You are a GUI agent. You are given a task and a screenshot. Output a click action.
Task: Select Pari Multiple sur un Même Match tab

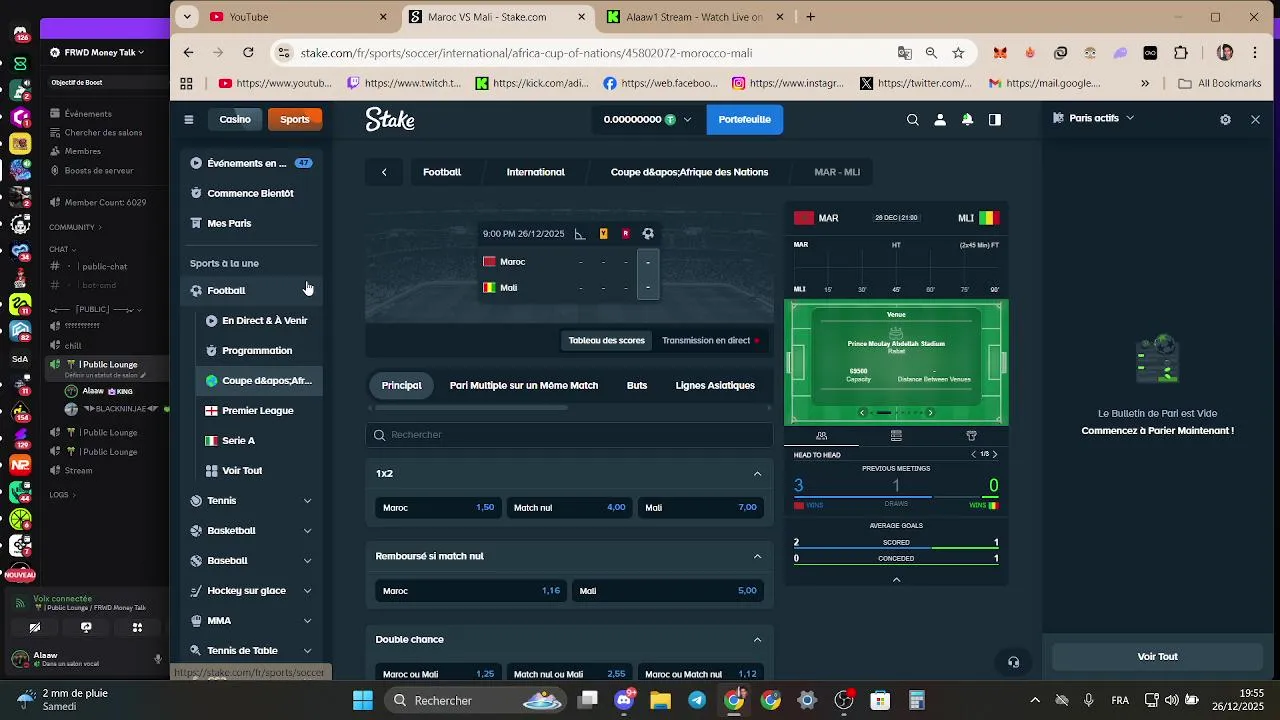[x=524, y=385]
